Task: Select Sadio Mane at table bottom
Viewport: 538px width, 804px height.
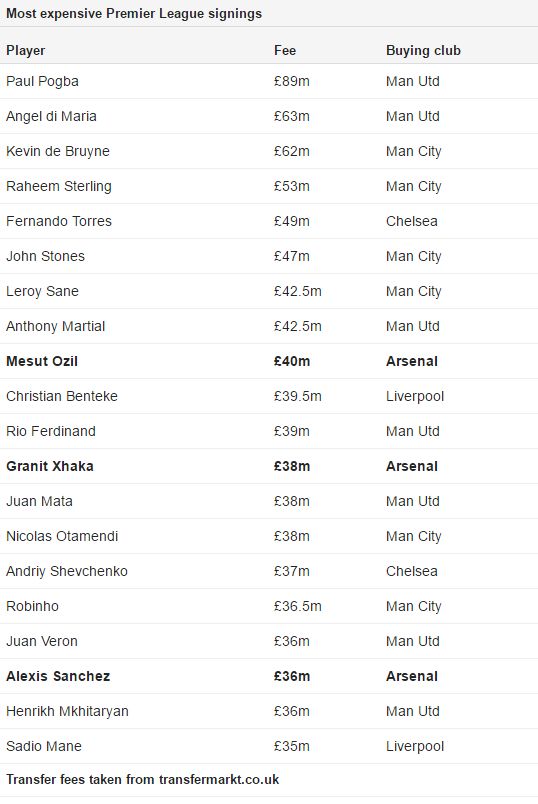Action: pyautogui.click(x=44, y=746)
